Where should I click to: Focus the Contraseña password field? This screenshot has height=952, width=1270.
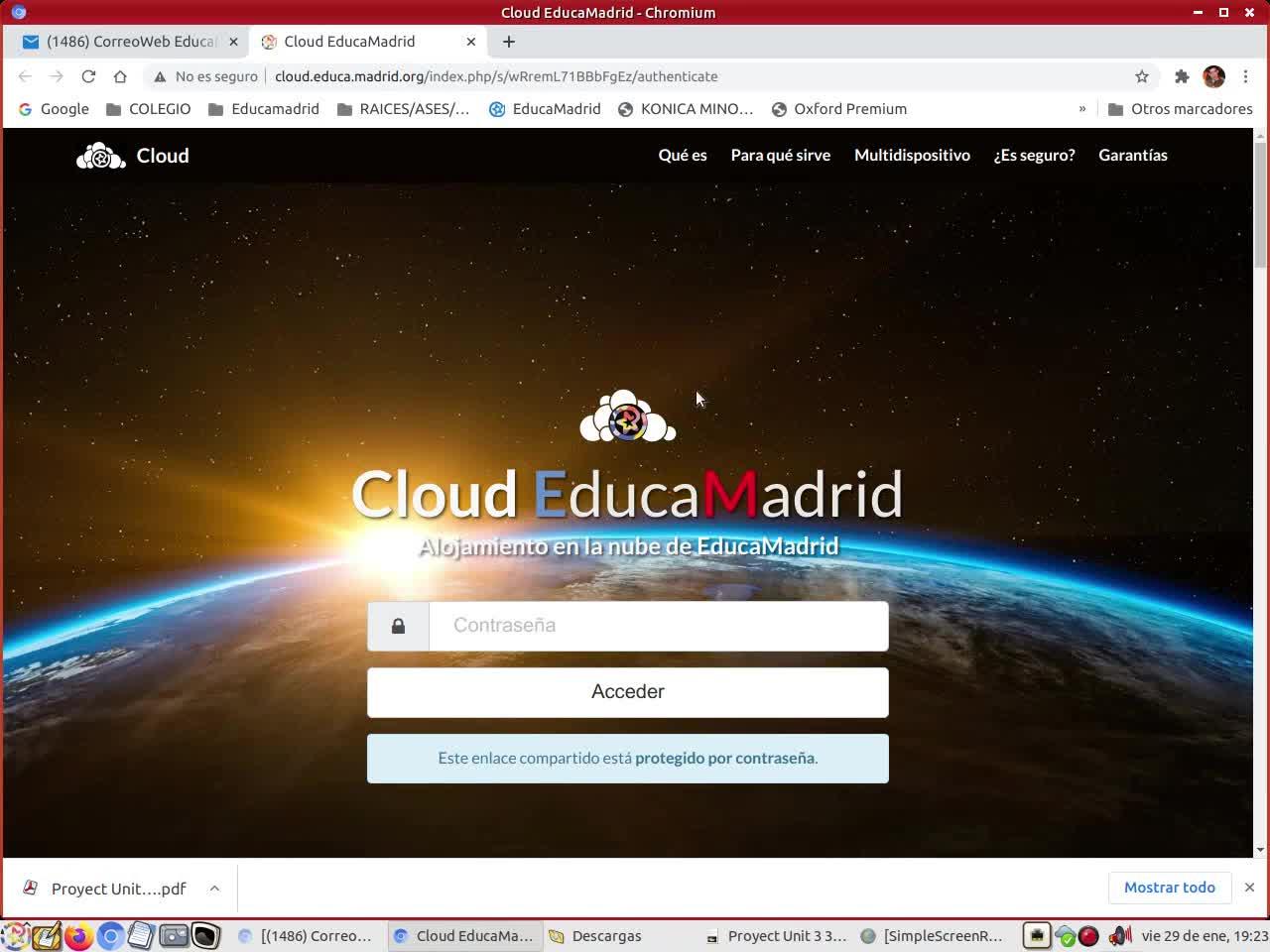658,626
